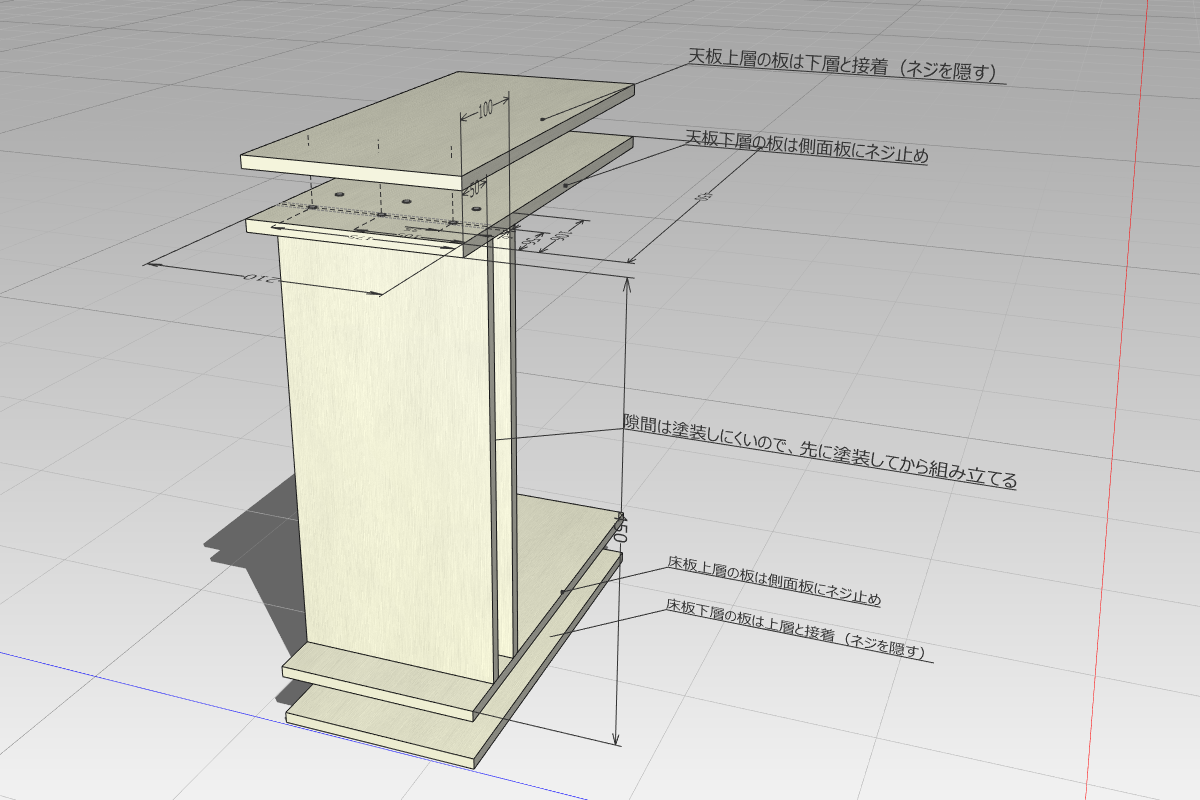Select the upper top board of the model
Viewport: 1200px width, 800px height.
(x=440, y=130)
